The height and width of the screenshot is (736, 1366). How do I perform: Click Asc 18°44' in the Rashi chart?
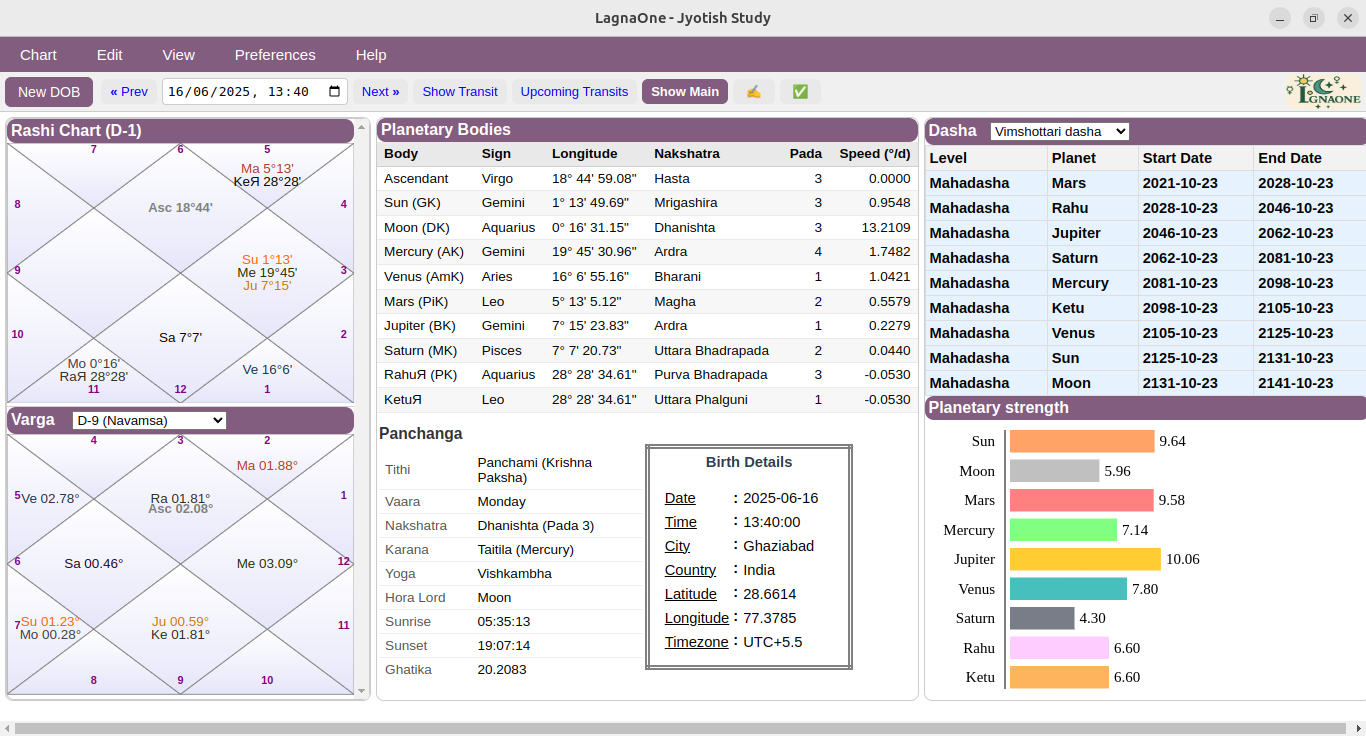pyautogui.click(x=180, y=208)
